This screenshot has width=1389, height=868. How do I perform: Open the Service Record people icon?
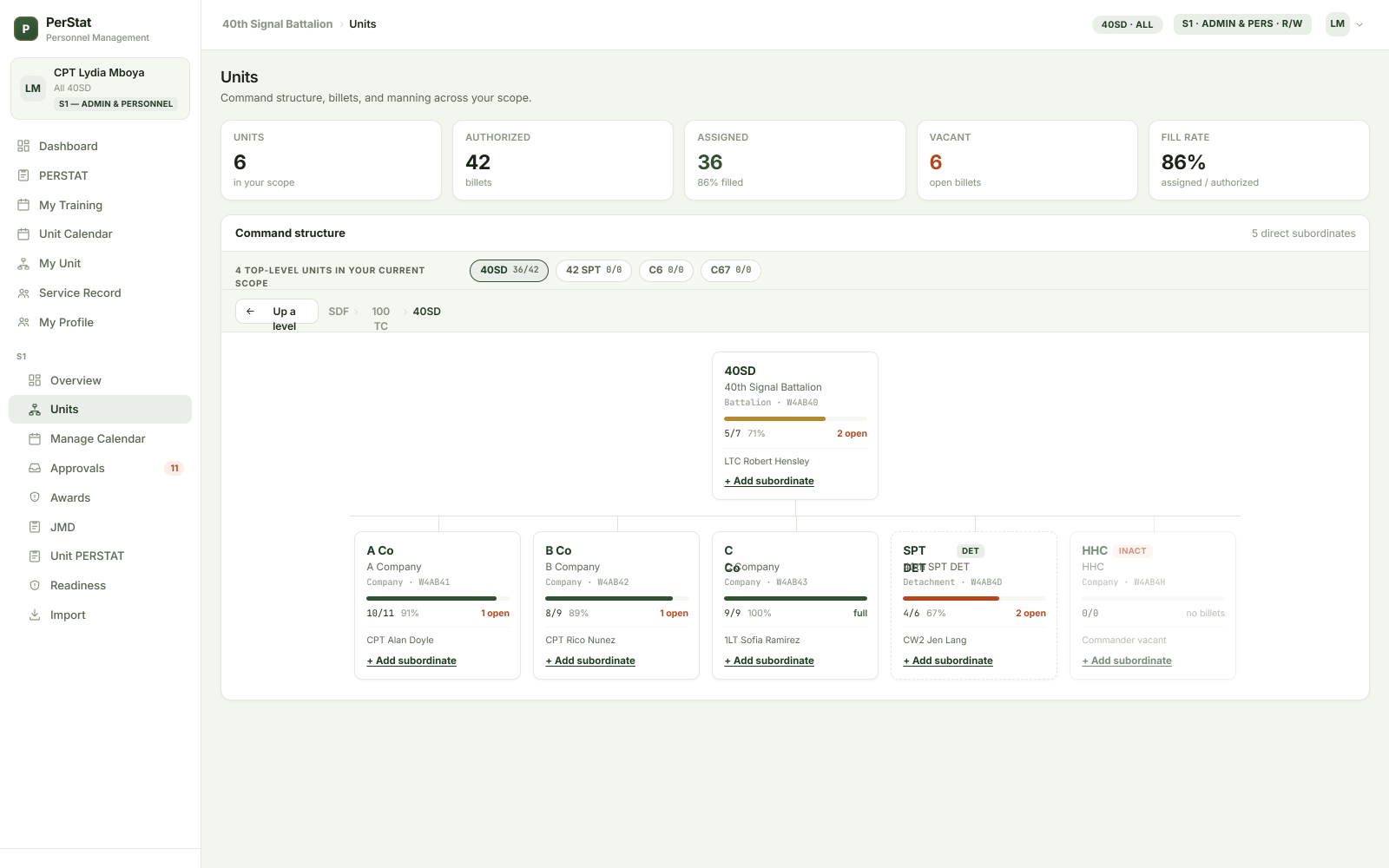tap(23, 293)
